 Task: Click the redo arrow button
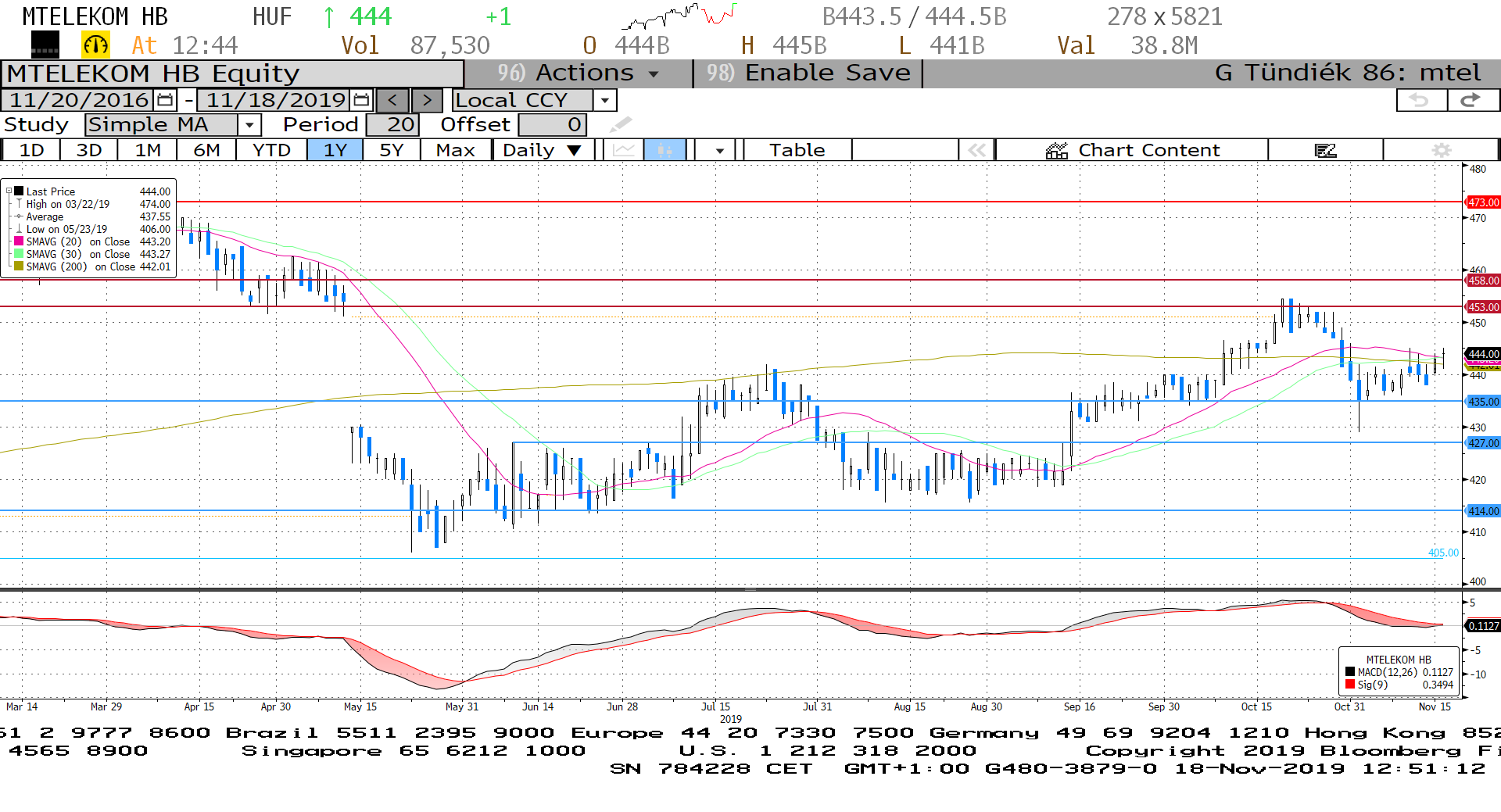click(1472, 100)
